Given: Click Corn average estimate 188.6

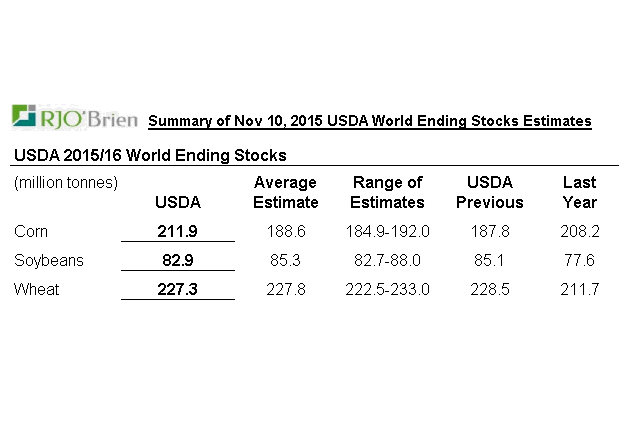Looking at the screenshot, I should (x=285, y=231).
